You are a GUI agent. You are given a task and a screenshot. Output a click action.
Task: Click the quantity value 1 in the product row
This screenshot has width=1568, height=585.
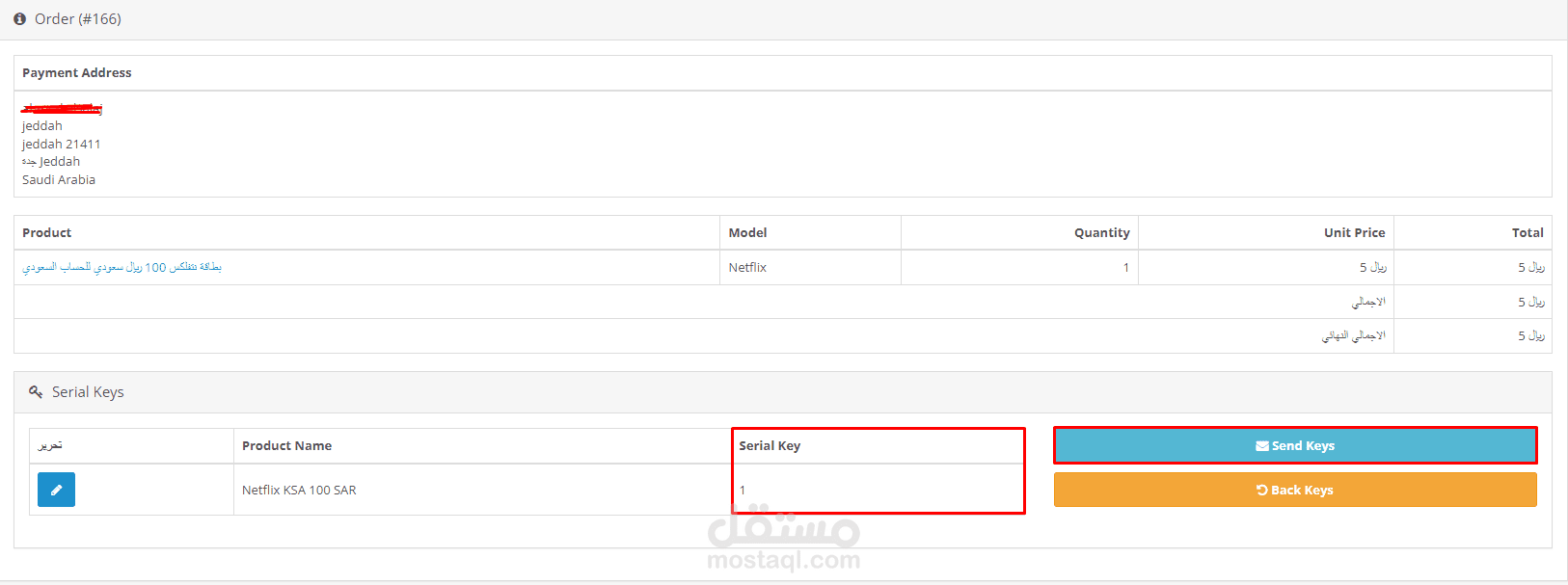tap(1126, 267)
